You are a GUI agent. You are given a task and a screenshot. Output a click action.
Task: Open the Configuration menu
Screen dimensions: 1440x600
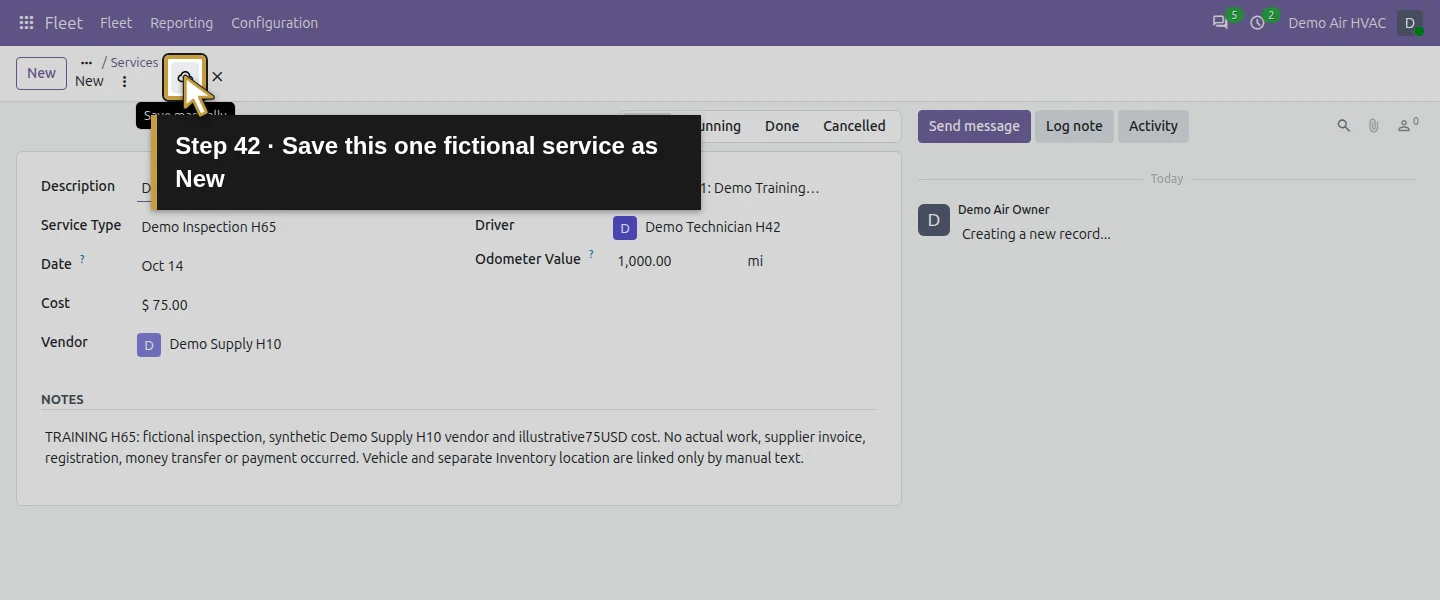click(x=274, y=23)
